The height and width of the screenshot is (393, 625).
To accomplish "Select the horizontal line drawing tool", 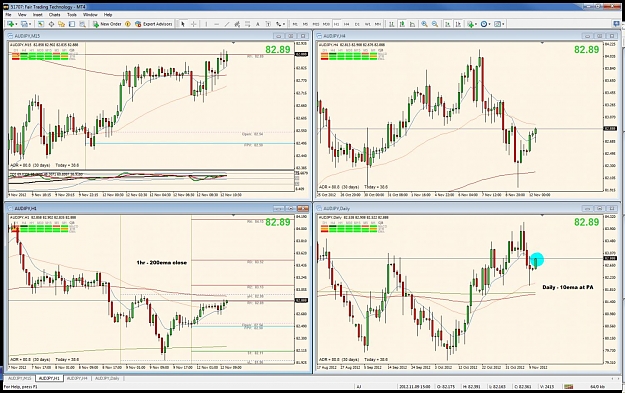I will pos(216,24).
